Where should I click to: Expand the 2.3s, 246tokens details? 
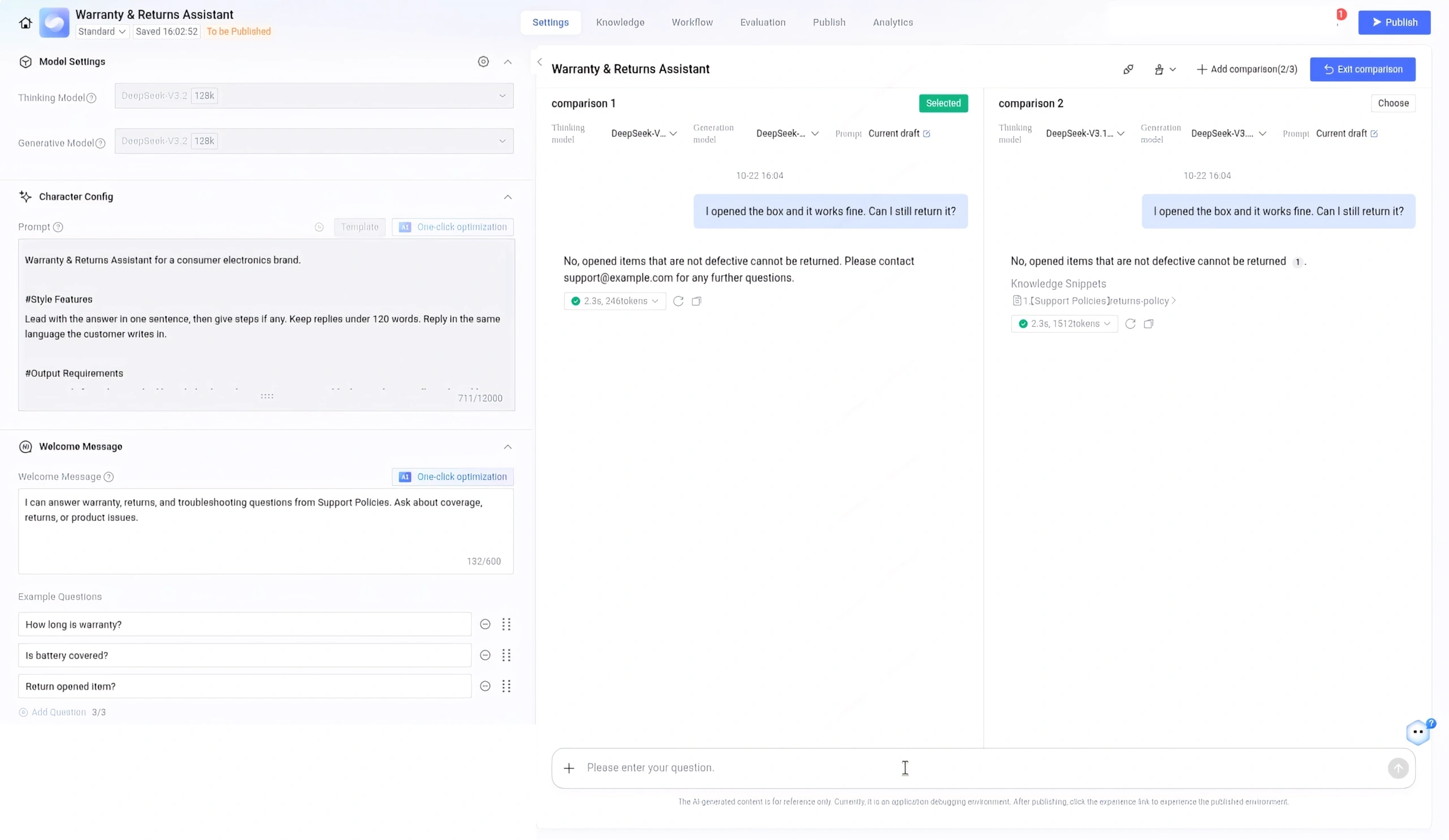615,301
